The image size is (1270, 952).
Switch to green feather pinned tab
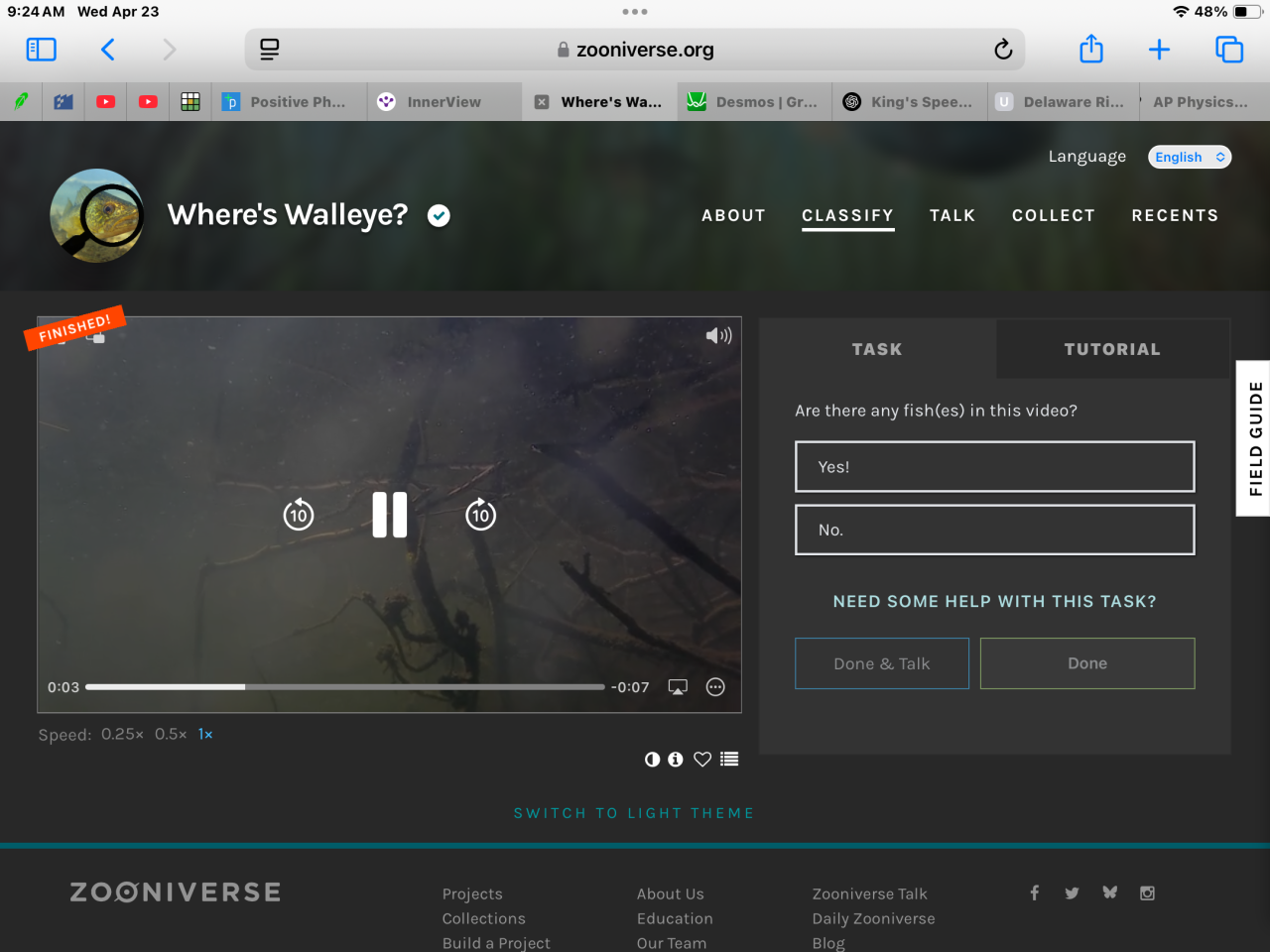tap(21, 102)
